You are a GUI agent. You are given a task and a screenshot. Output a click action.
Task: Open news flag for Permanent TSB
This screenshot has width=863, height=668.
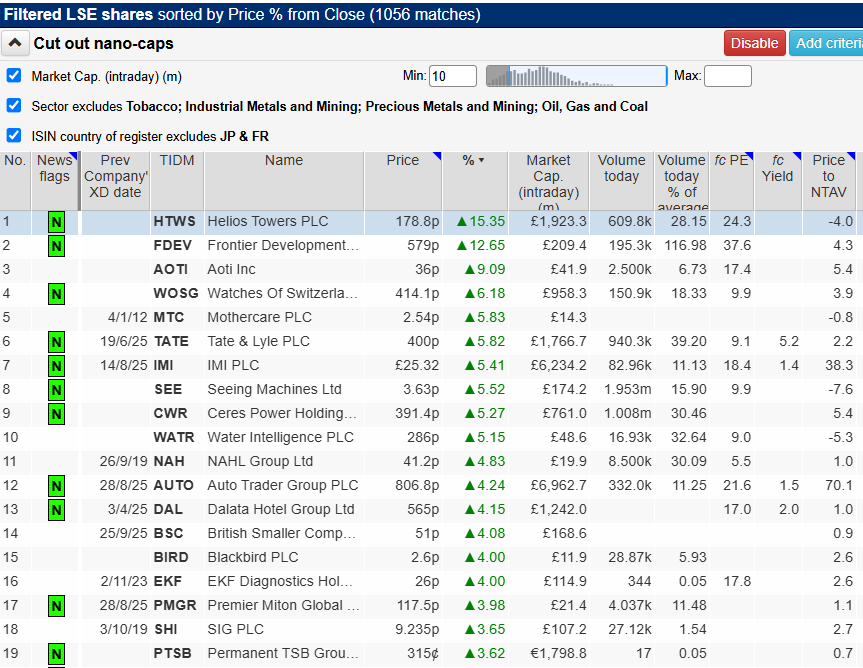(x=56, y=654)
